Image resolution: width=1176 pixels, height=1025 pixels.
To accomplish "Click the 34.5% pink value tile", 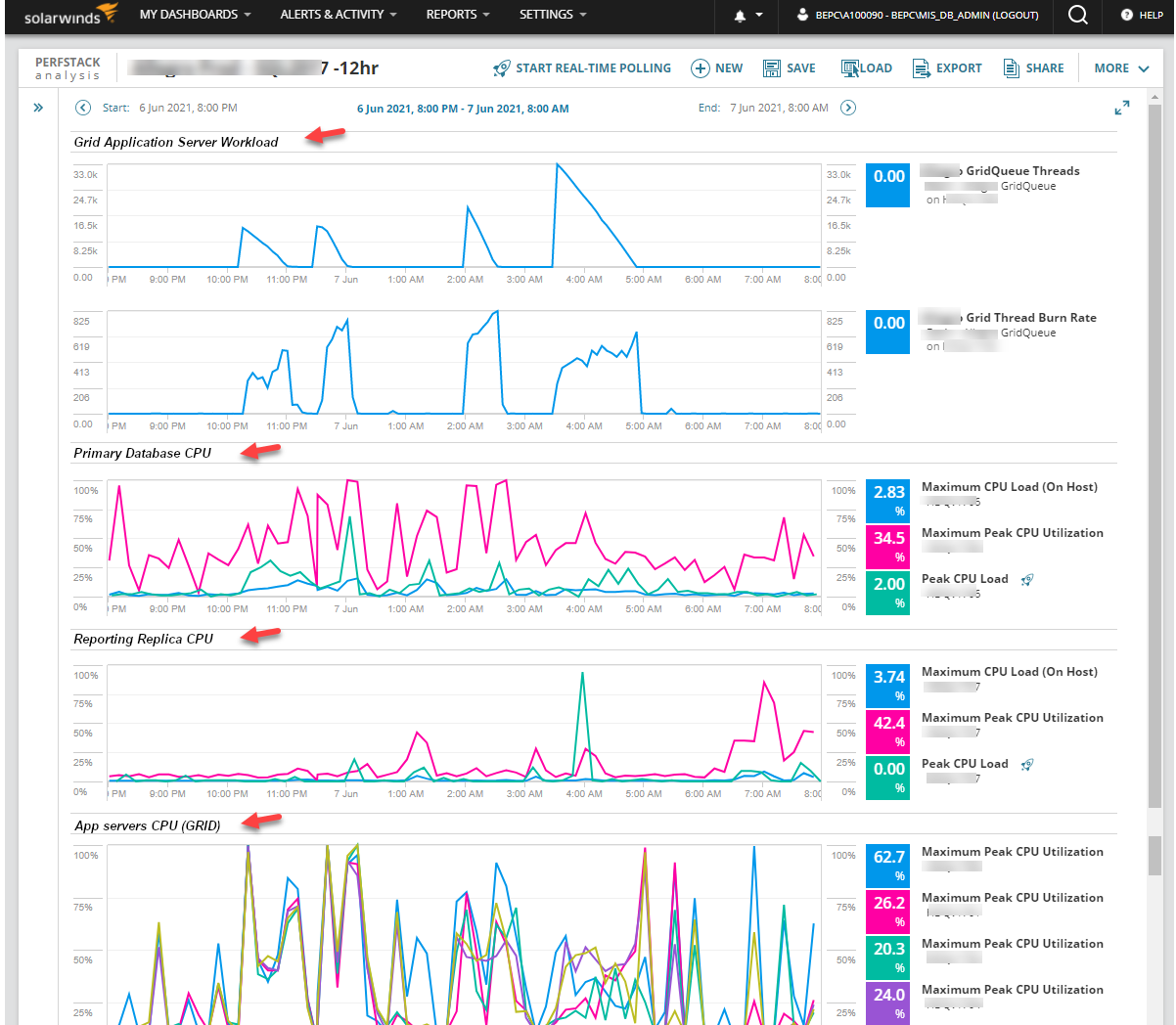I will [888, 546].
